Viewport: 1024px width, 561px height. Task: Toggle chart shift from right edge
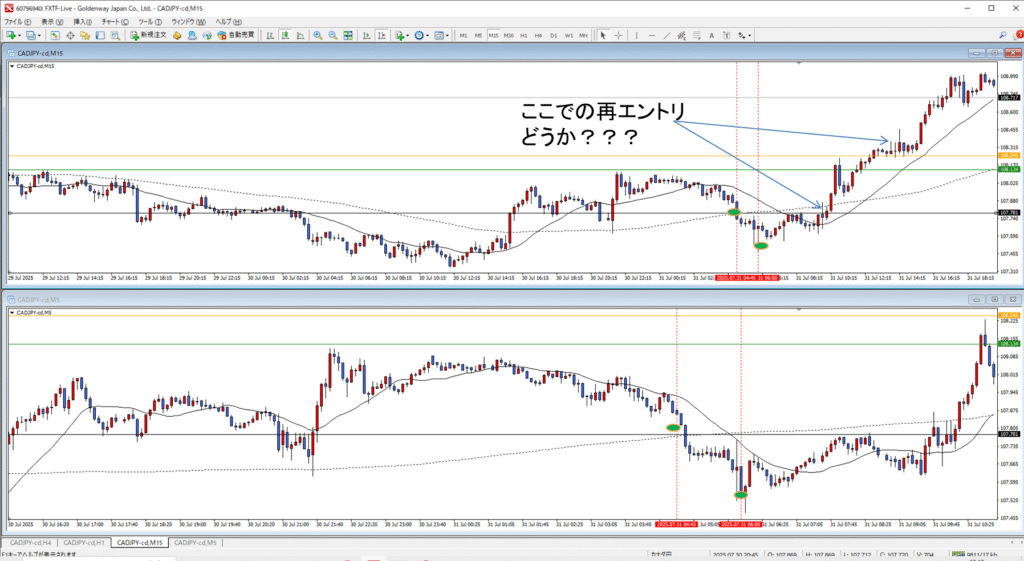click(381, 35)
